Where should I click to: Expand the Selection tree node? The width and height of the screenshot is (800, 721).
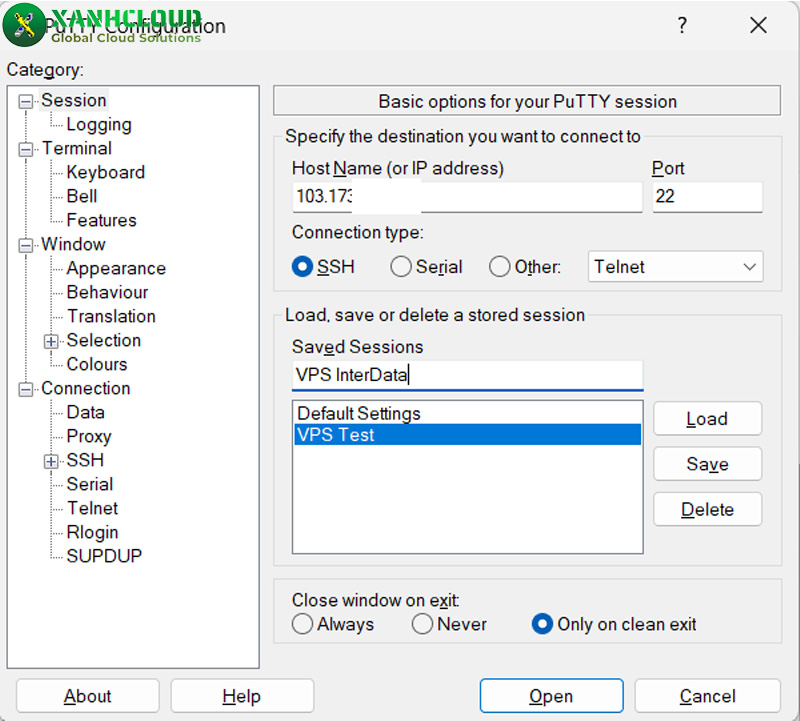[52, 341]
